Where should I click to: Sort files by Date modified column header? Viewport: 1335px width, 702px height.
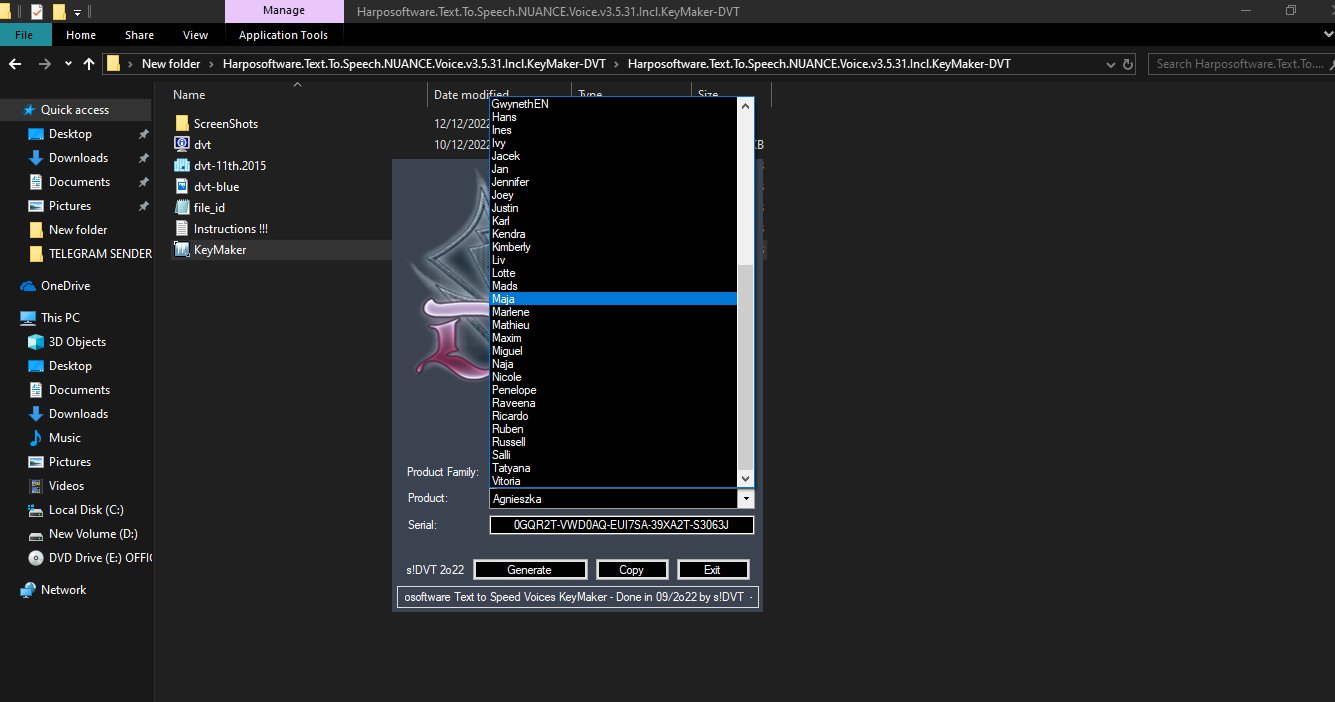471,95
